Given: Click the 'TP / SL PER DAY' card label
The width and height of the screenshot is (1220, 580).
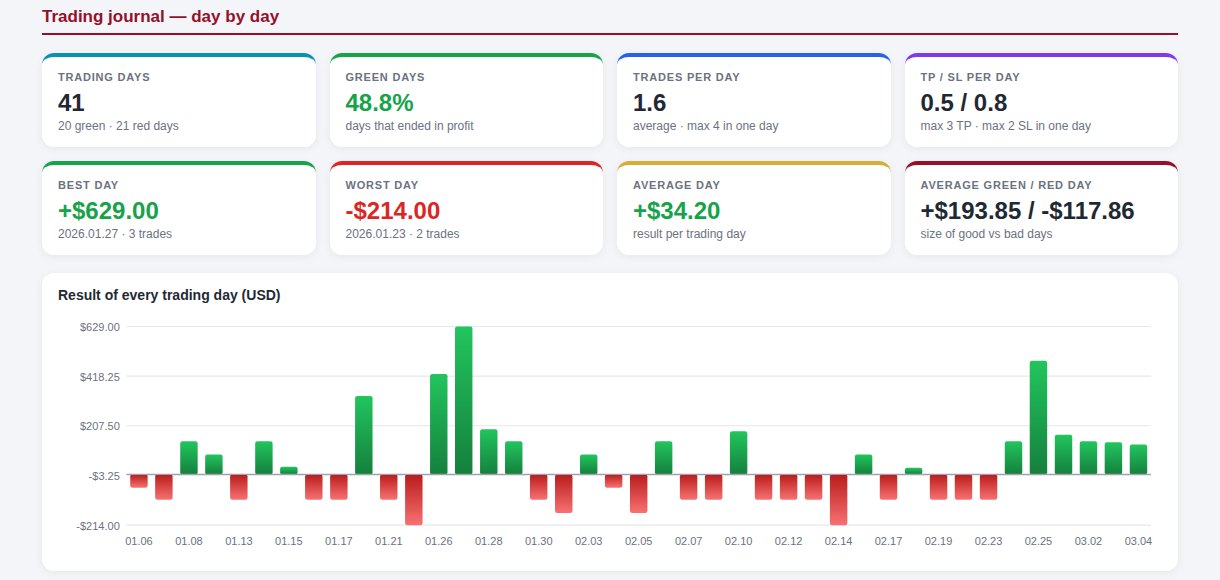Looking at the screenshot, I should coord(970,77).
